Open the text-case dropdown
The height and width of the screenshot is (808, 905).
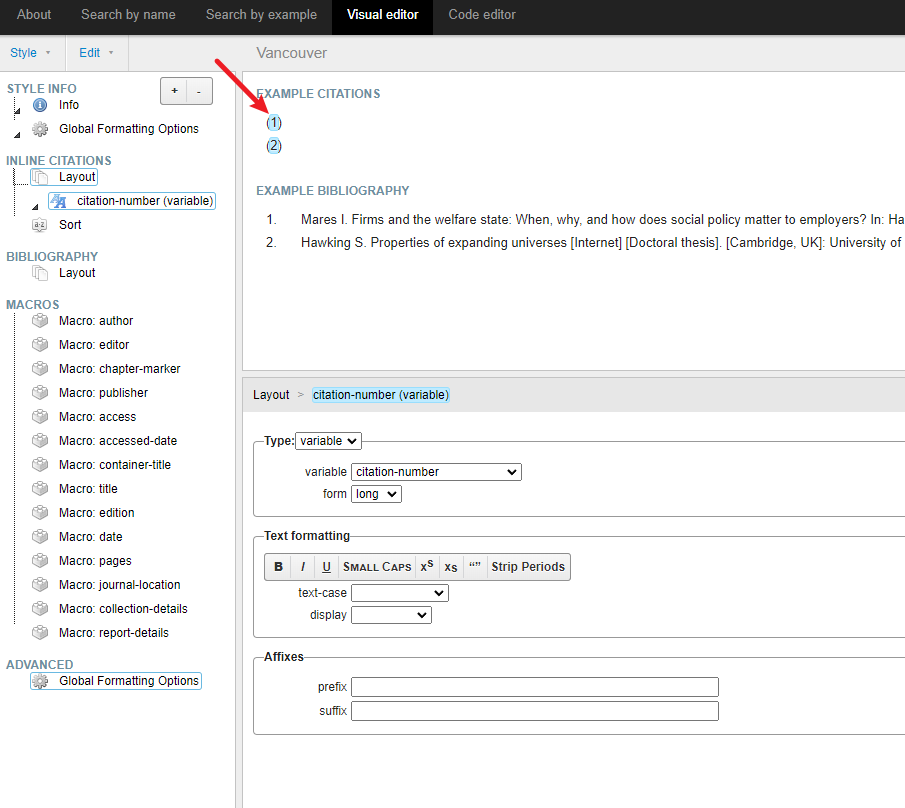tap(399, 593)
